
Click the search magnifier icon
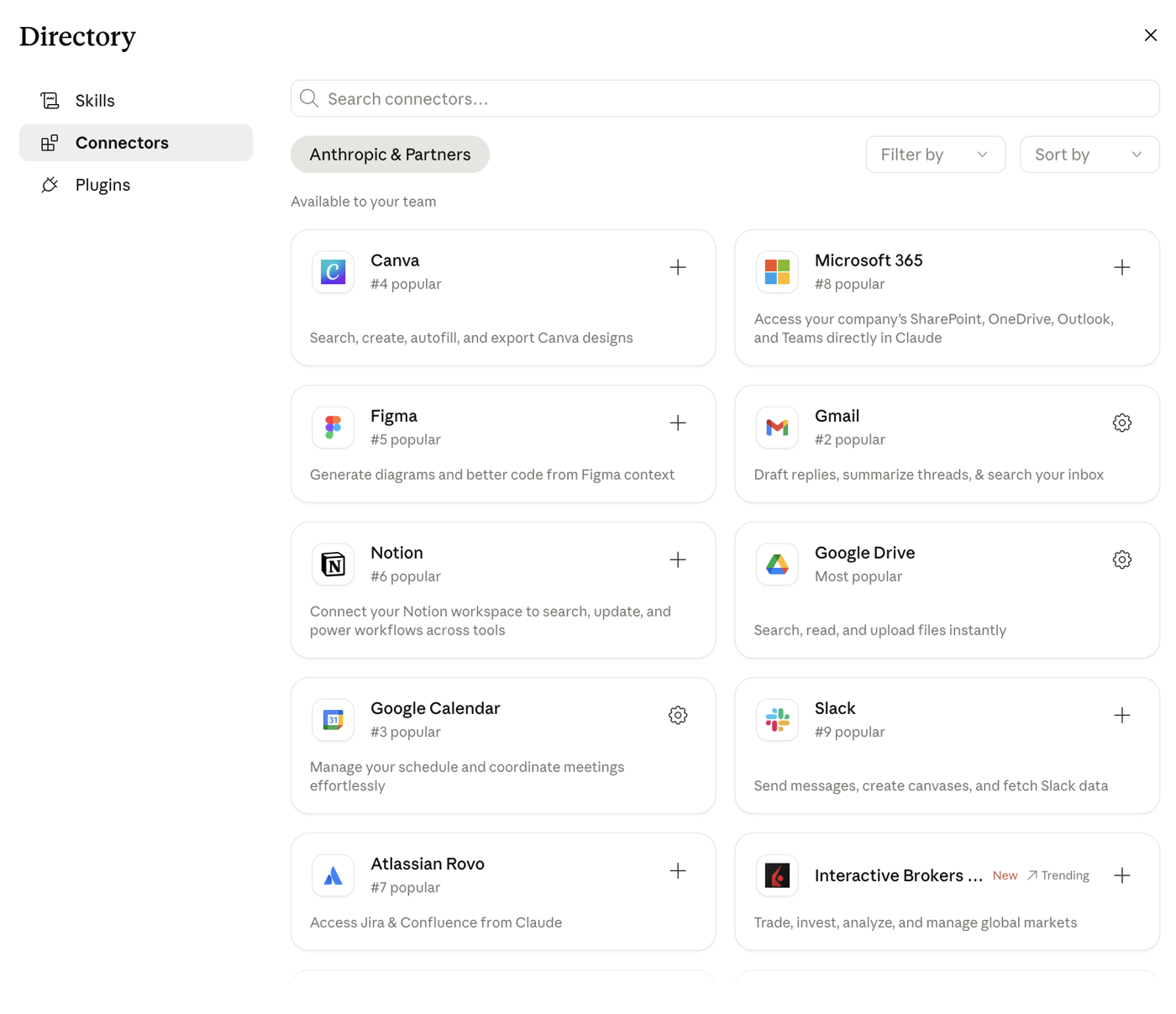pos(309,99)
